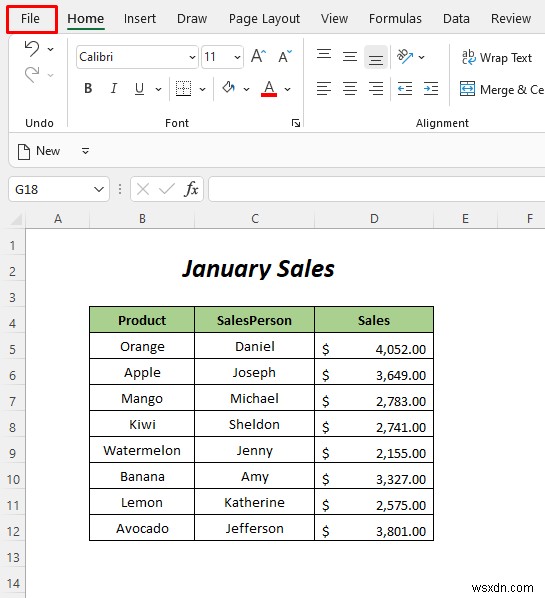This screenshot has width=545, height=598.
Task: Select the sales cell showing 3,801.00
Action: [x=374, y=528]
